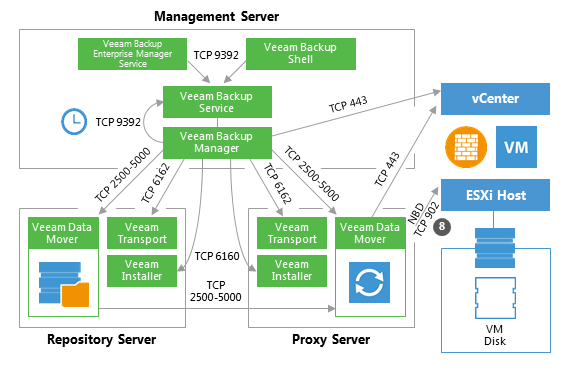Click Veeam Data Mover in Repository Server
The height and width of the screenshot is (378, 580).
63,233
